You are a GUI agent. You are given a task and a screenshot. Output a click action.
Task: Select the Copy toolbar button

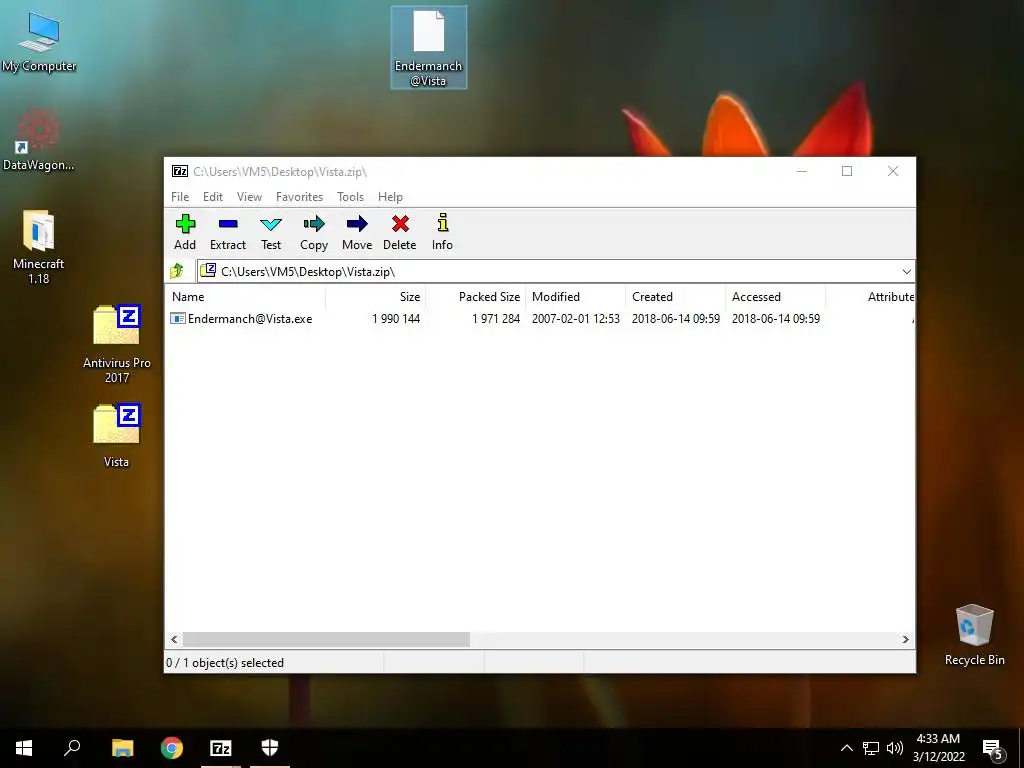[x=313, y=232]
